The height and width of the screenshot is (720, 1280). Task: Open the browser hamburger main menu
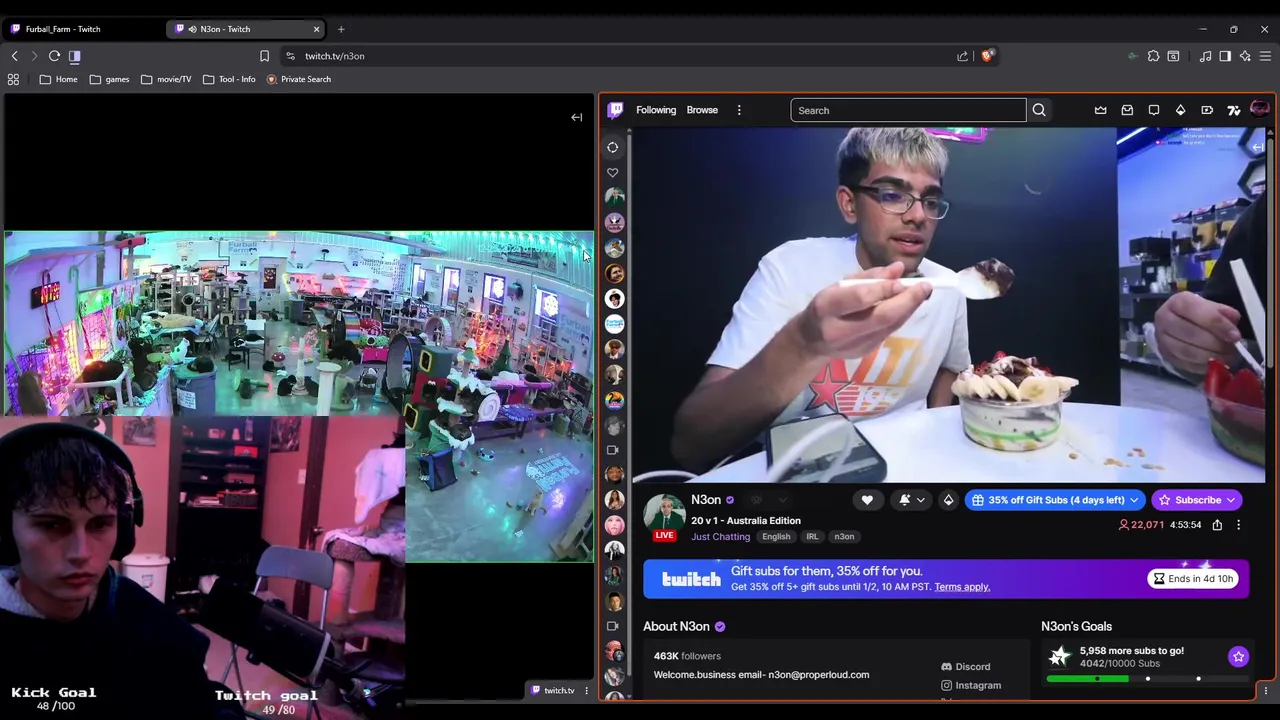click(1265, 56)
